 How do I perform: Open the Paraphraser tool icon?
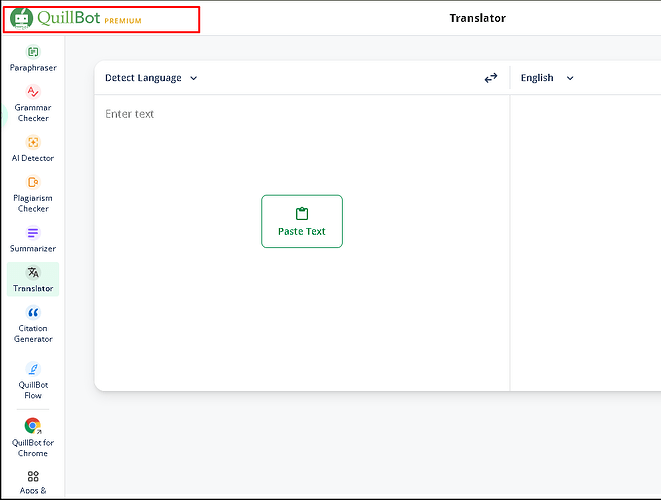(x=33, y=52)
